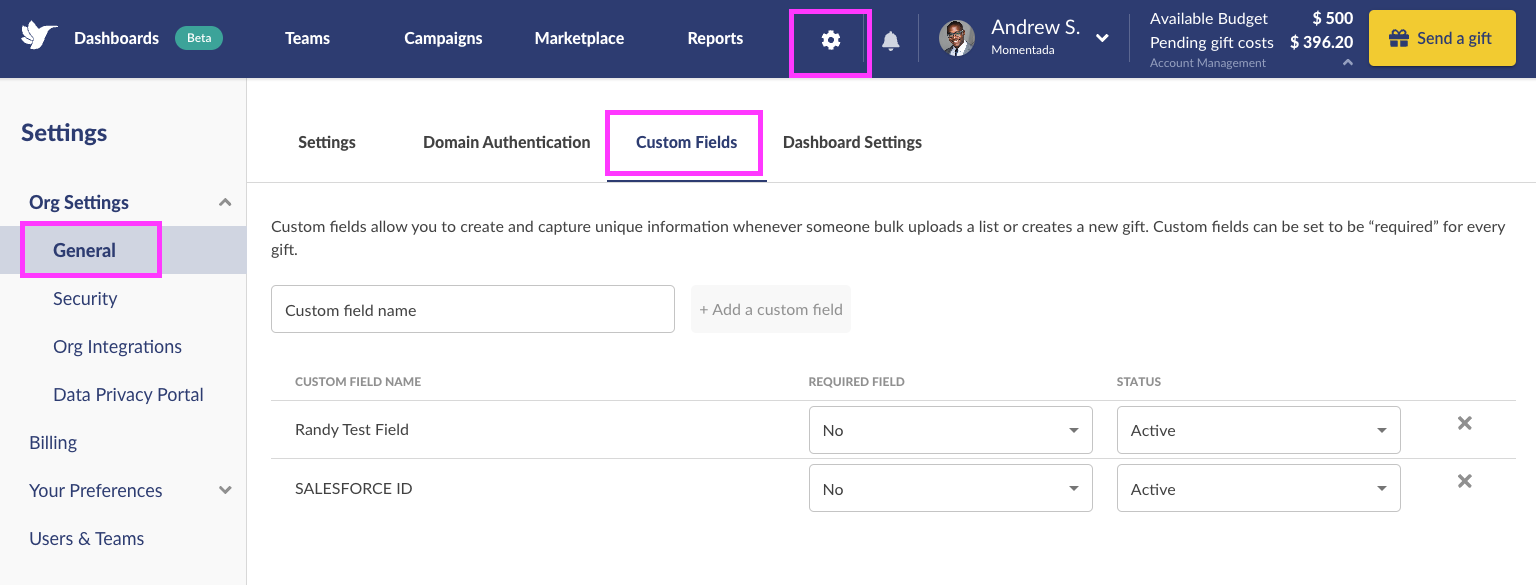
Task: Open the notifications bell
Action: [x=891, y=40]
